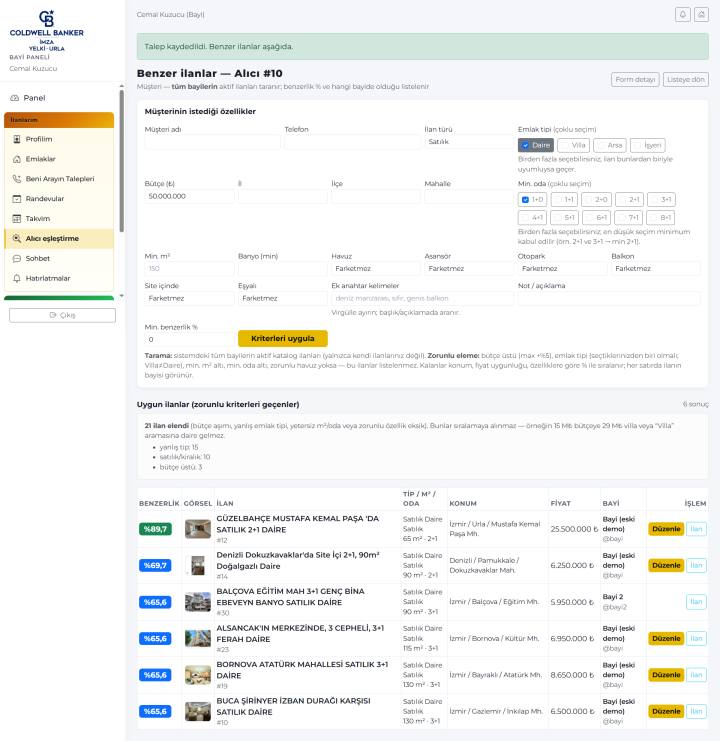Click Düzenle for Buca Şirinyer listing
This screenshot has width=720, height=741.
click(x=666, y=711)
